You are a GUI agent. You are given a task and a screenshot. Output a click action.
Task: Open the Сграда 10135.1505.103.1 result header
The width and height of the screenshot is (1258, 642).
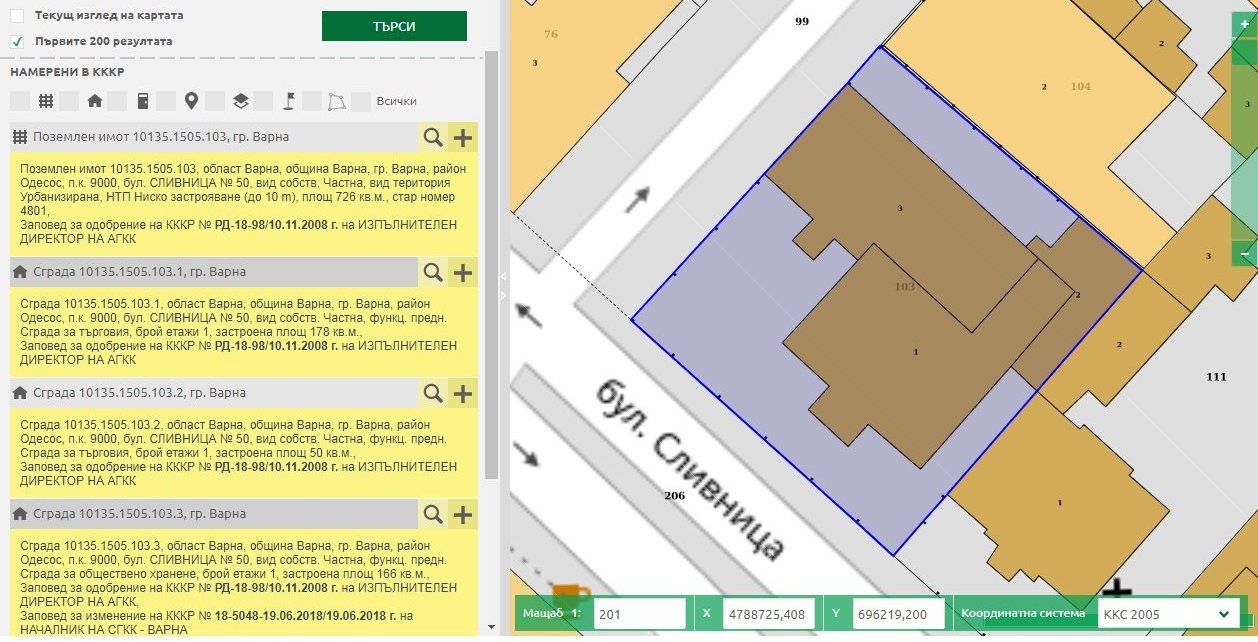click(x=213, y=272)
